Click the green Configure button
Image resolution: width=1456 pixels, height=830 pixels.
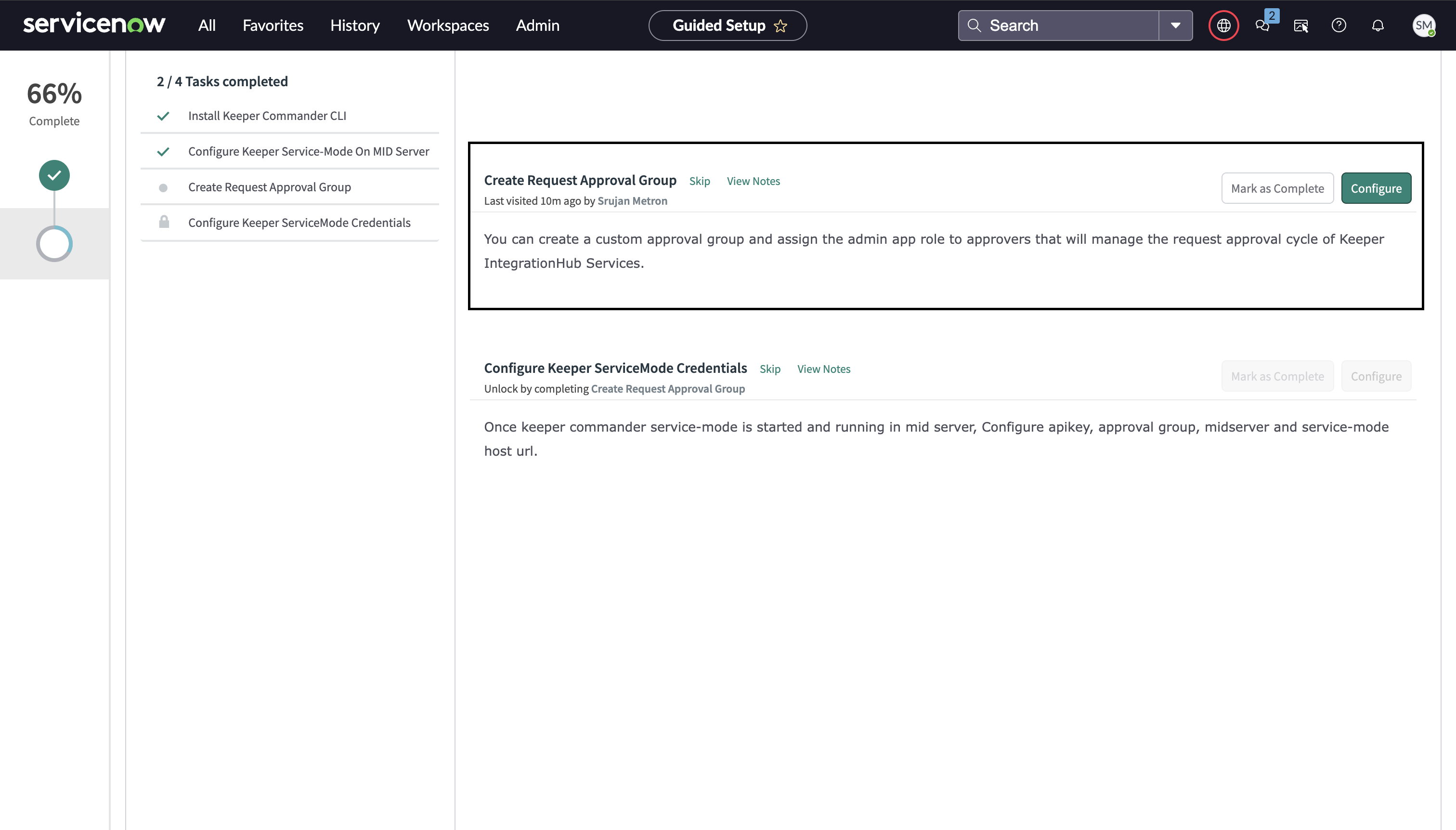(x=1376, y=188)
